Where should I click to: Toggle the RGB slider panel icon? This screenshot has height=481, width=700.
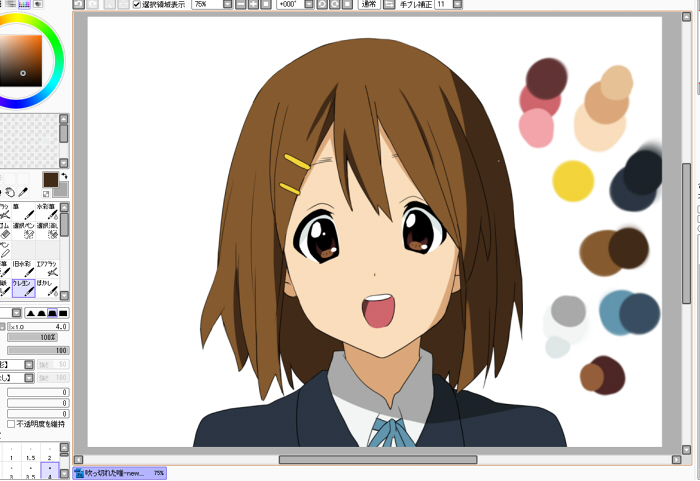tap(10, 4)
